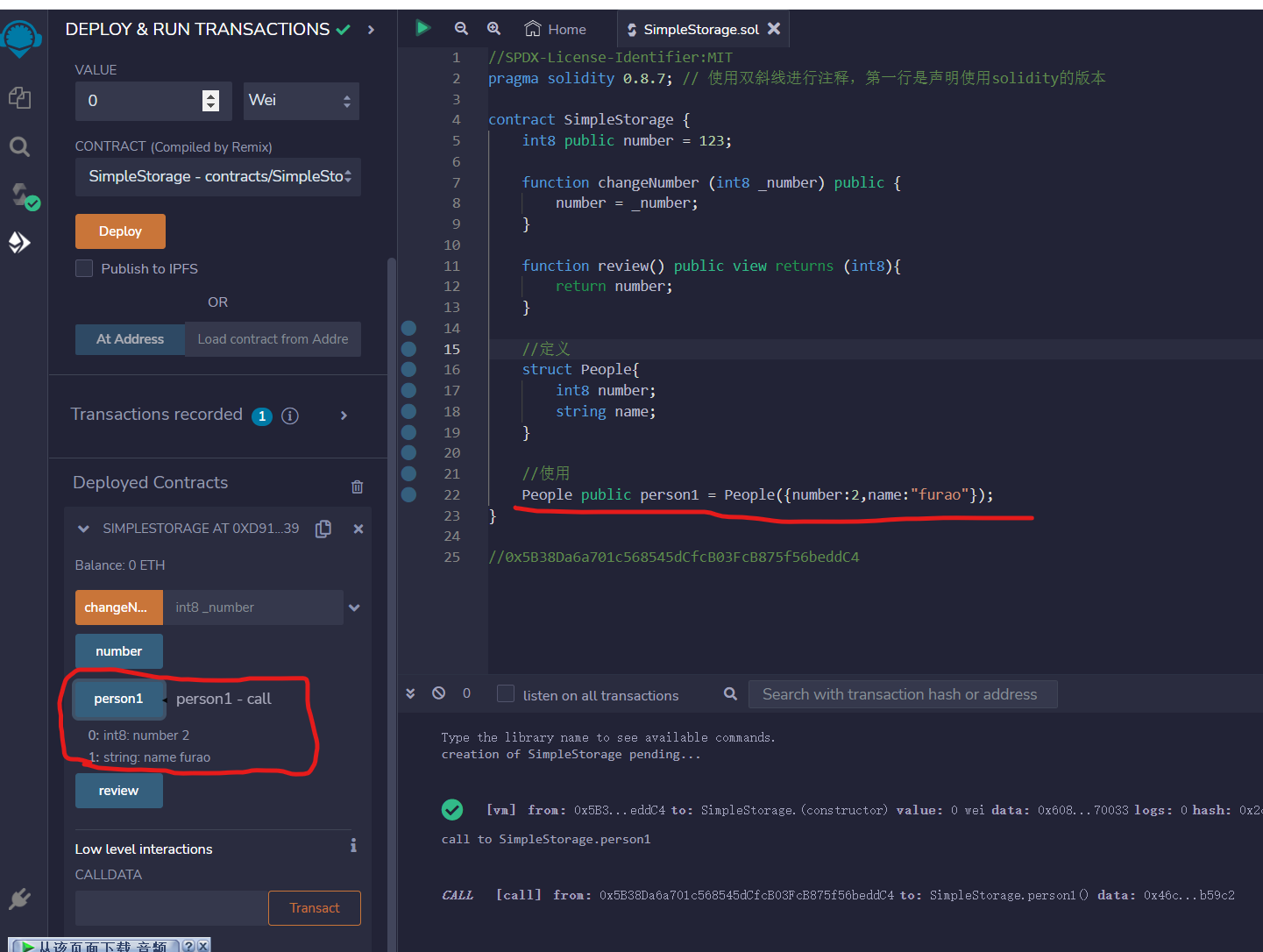Close the SimpleStorage.sol tab
The height and width of the screenshot is (952, 1263).
(774, 29)
